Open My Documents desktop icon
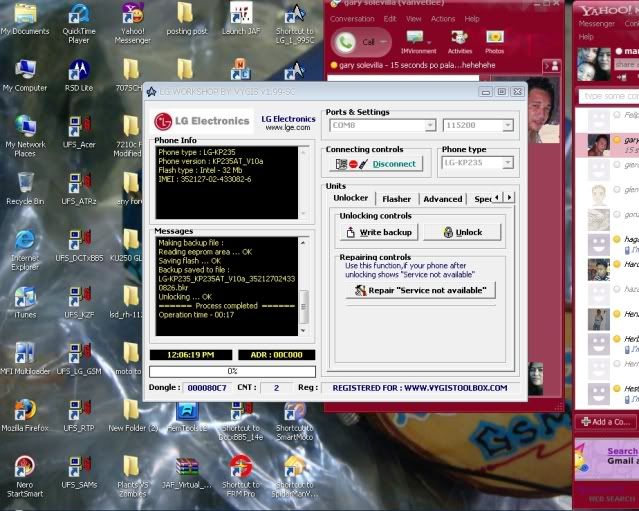Viewport: 639px width, 511px height. [x=25, y=18]
